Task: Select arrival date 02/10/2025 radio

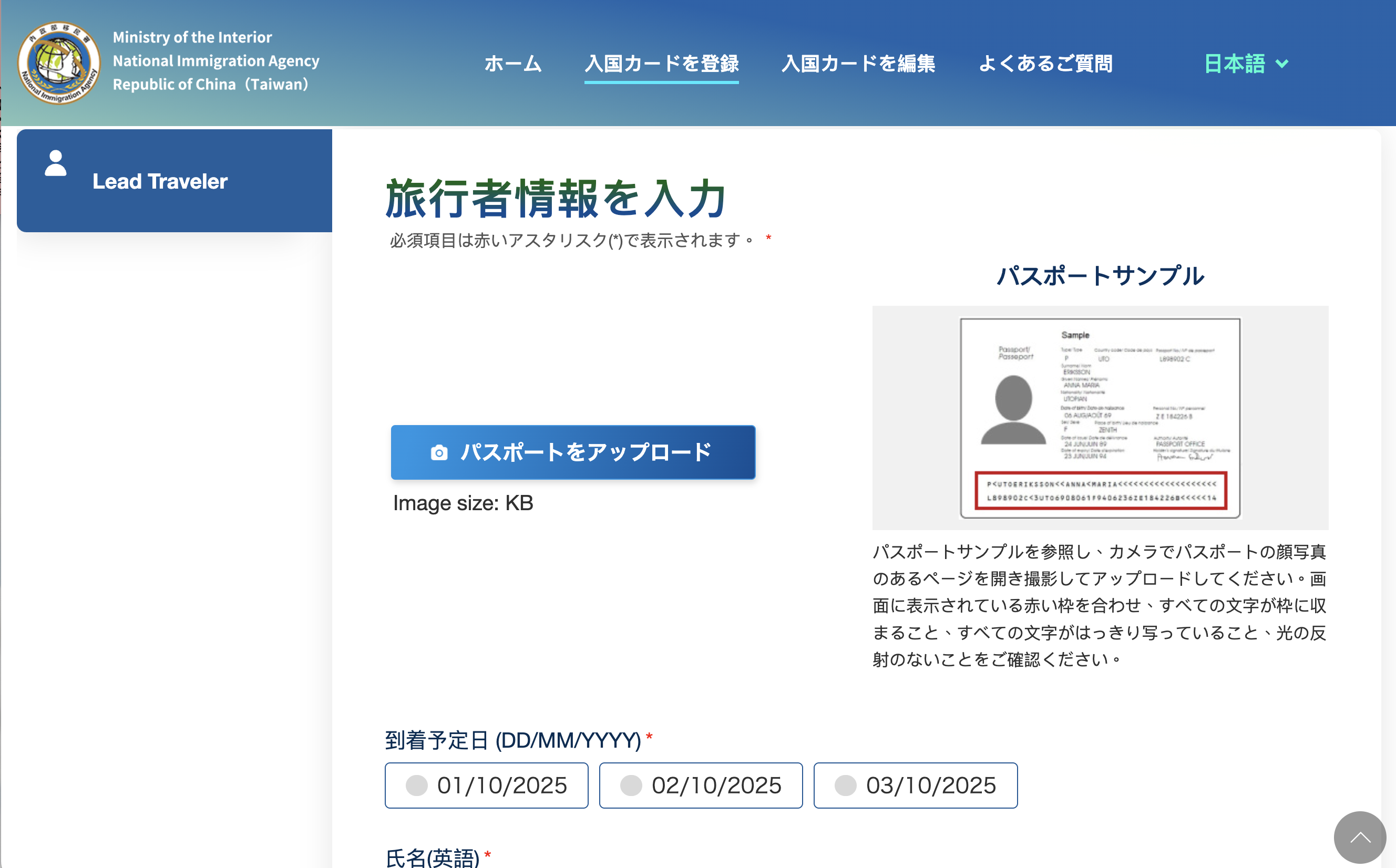Action: (x=631, y=786)
